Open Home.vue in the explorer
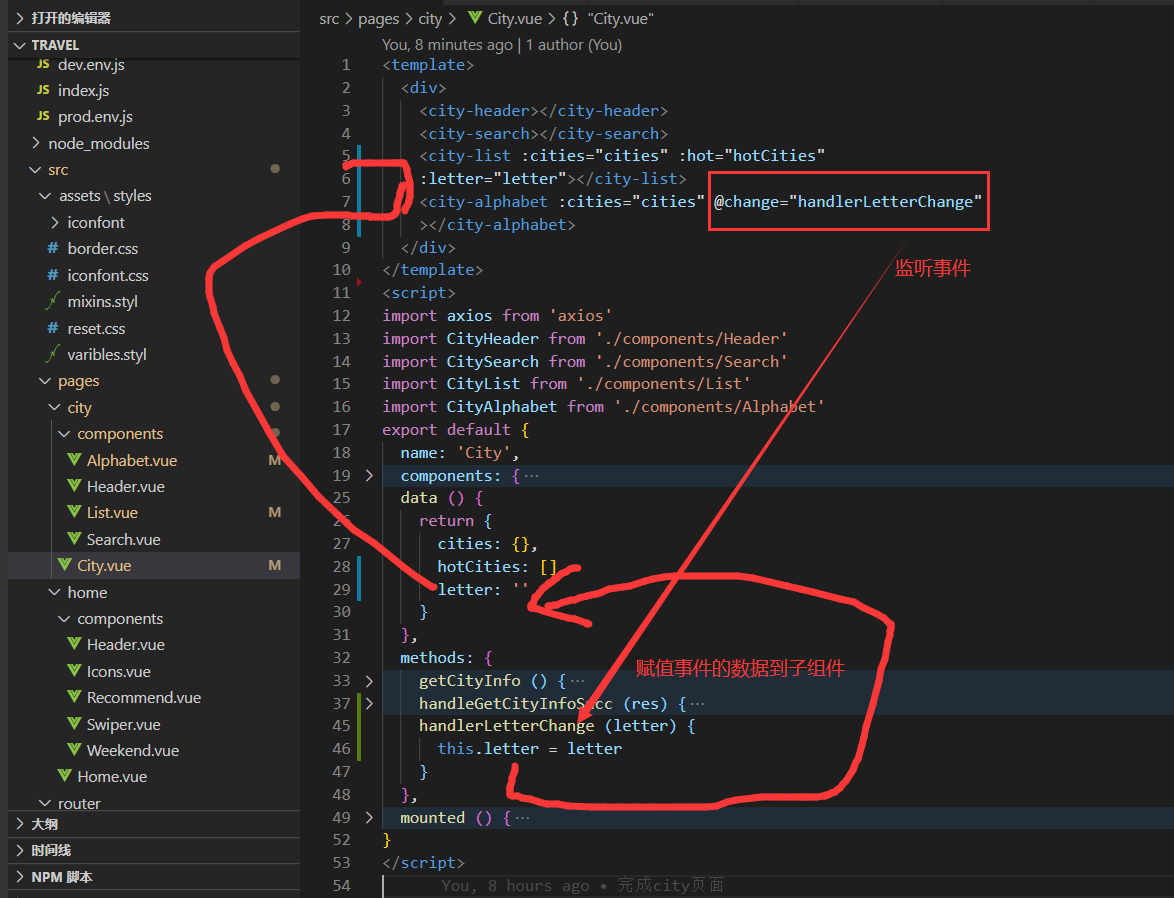 click(112, 777)
